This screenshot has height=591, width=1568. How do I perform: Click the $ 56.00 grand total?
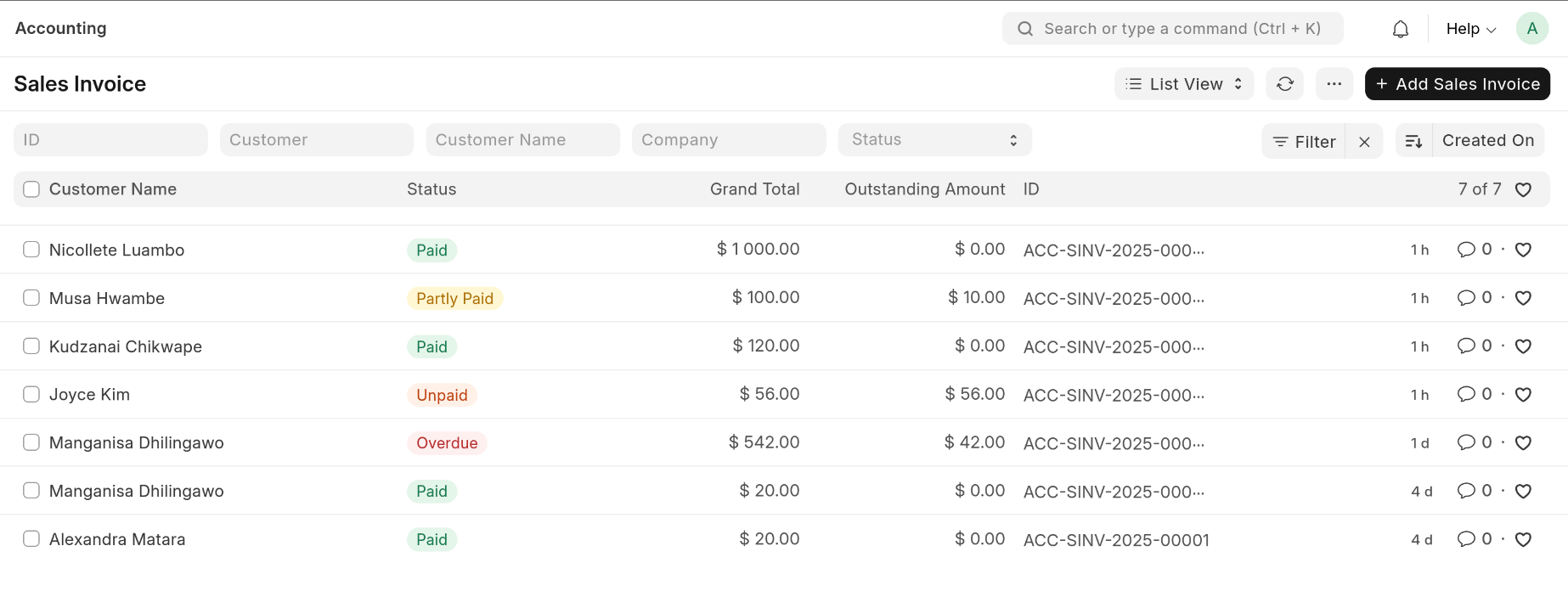point(770,394)
